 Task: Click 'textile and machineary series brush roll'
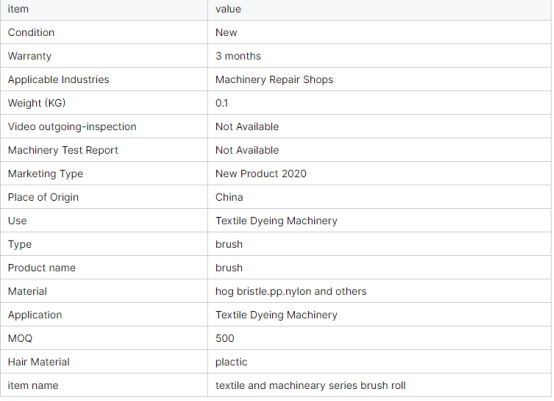(310, 385)
